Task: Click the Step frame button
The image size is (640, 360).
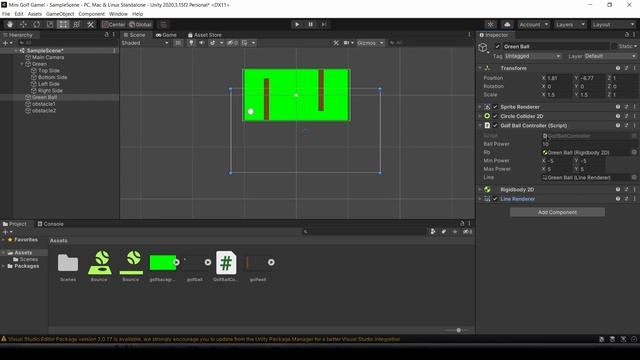Action: coord(324,24)
